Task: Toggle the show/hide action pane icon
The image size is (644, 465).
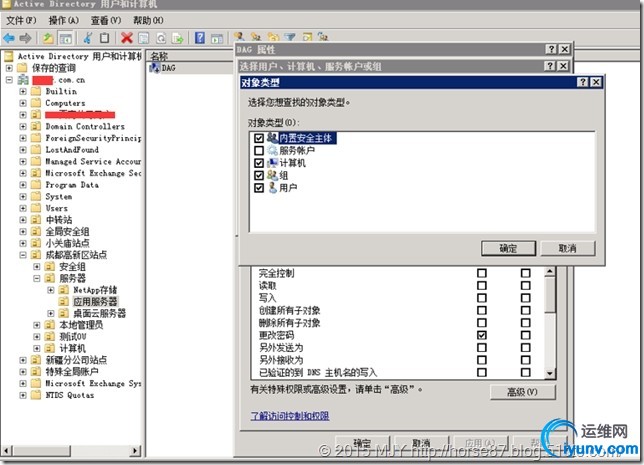Action: [217, 39]
